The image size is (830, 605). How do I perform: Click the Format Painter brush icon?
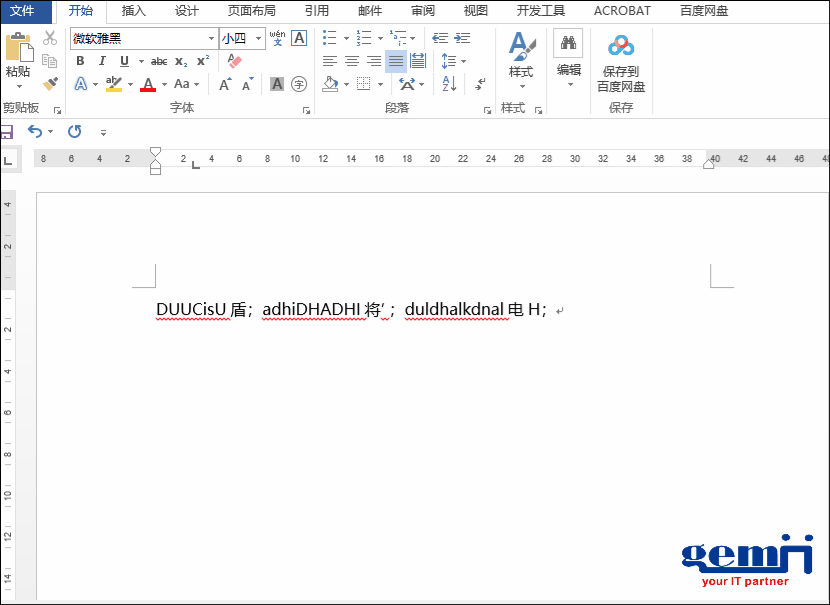click(x=50, y=84)
